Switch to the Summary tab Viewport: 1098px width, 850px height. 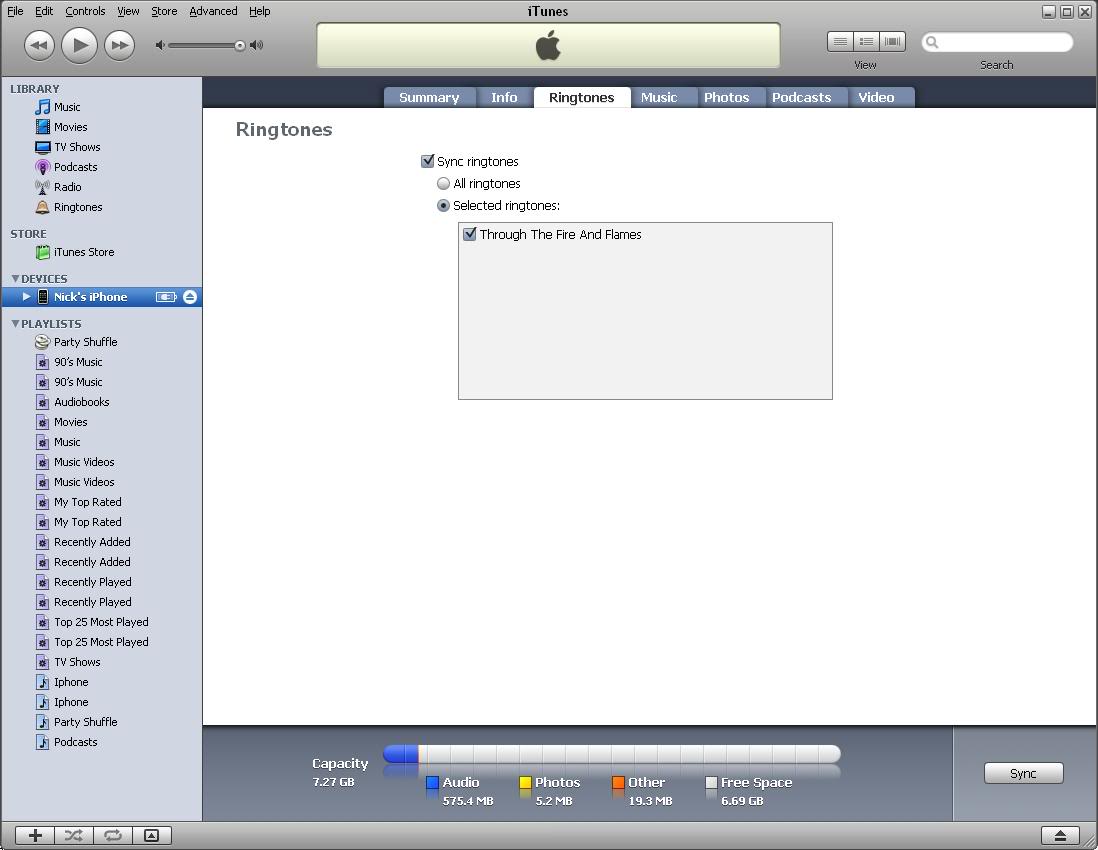pos(429,97)
